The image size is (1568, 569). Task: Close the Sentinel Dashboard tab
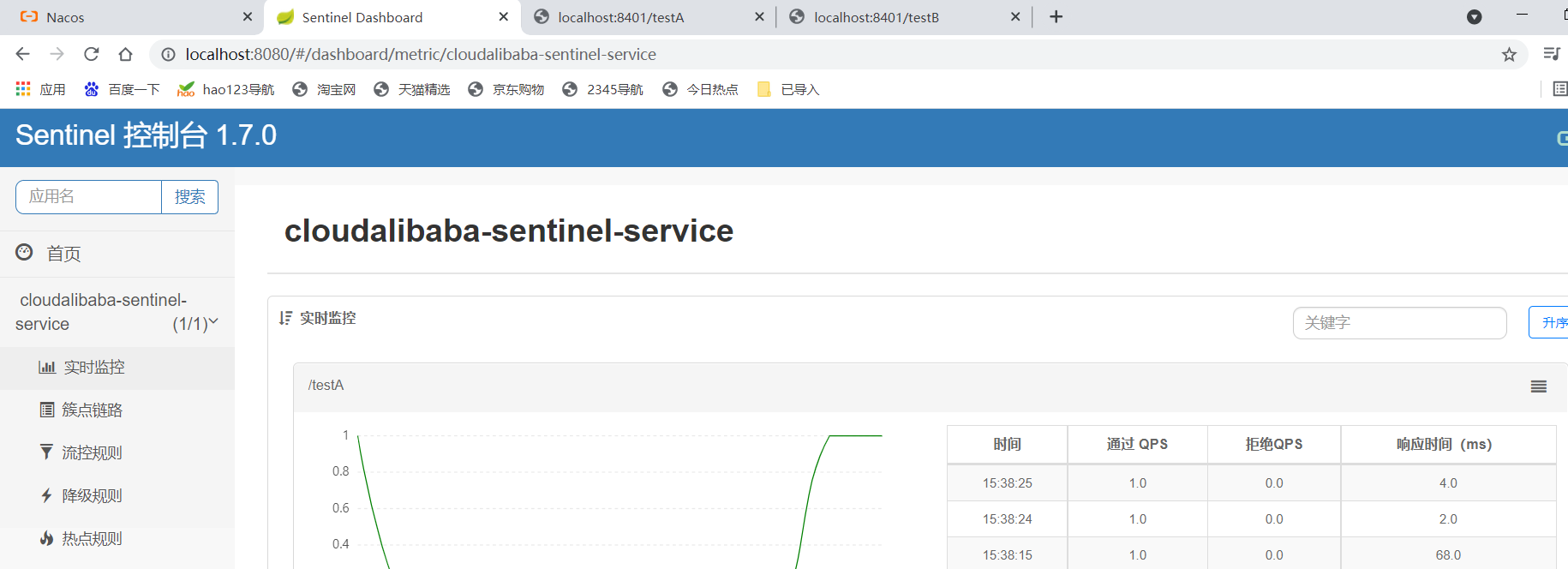(504, 16)
